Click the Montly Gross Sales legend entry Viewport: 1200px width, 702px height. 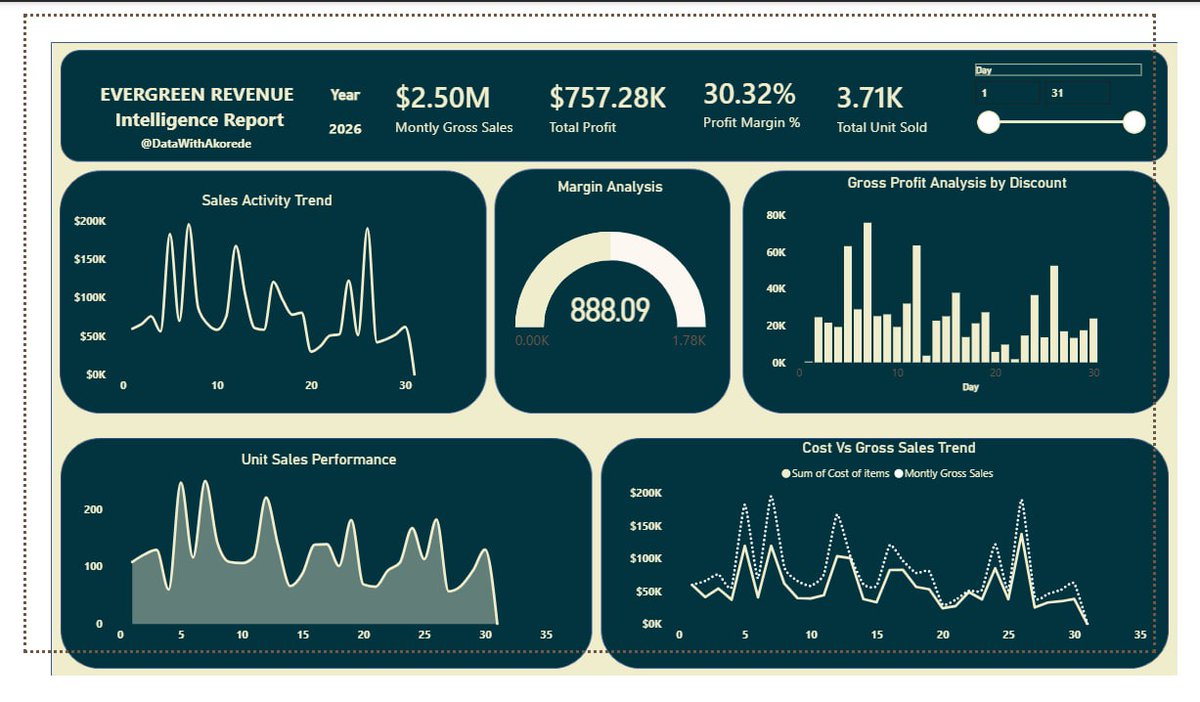943,473
